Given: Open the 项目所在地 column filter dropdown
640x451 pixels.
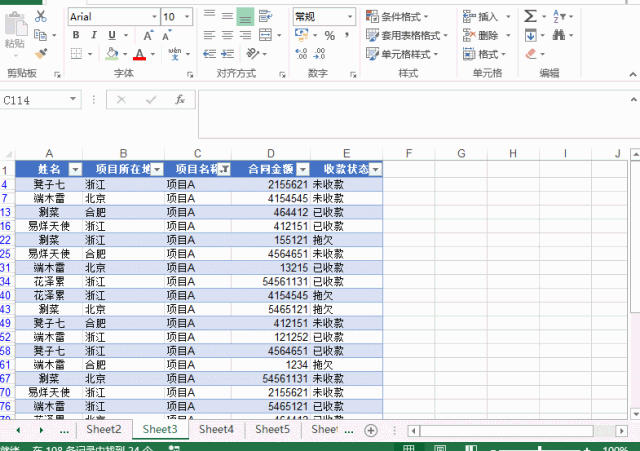Looking at the screenshot, I should (x=157, y=169).
